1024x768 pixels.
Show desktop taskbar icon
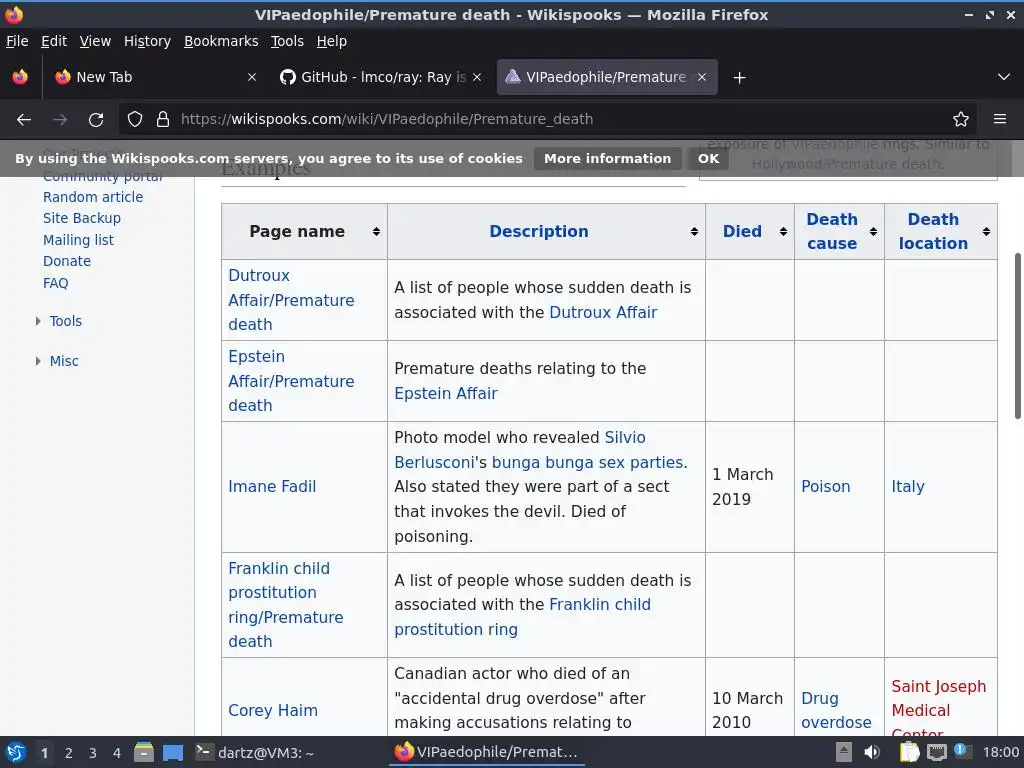[173, 753]
